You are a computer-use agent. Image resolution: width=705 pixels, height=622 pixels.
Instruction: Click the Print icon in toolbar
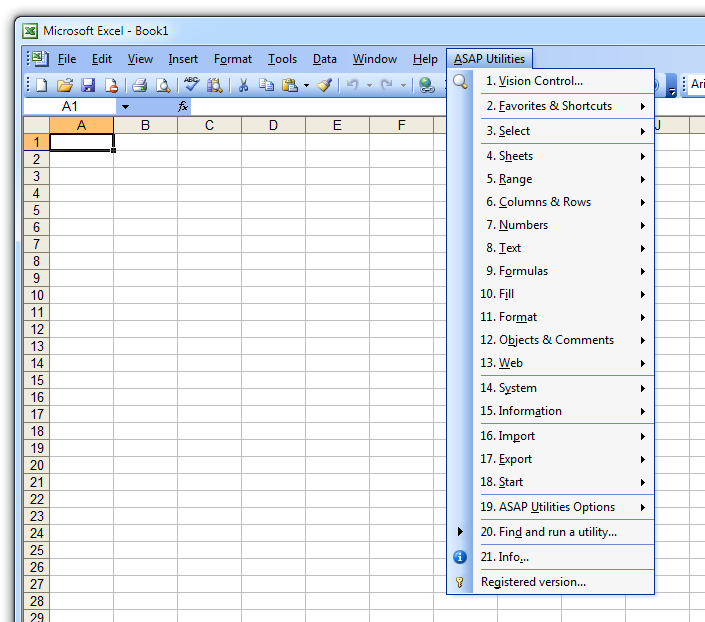pyautogui.click(x=140, y=86)
